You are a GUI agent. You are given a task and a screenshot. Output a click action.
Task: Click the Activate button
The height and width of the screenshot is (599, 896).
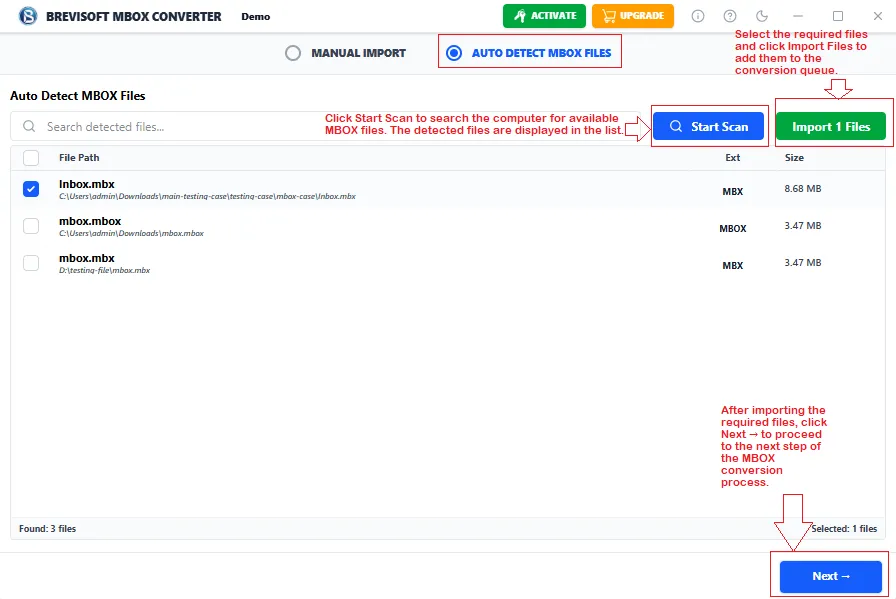point(544,16)
